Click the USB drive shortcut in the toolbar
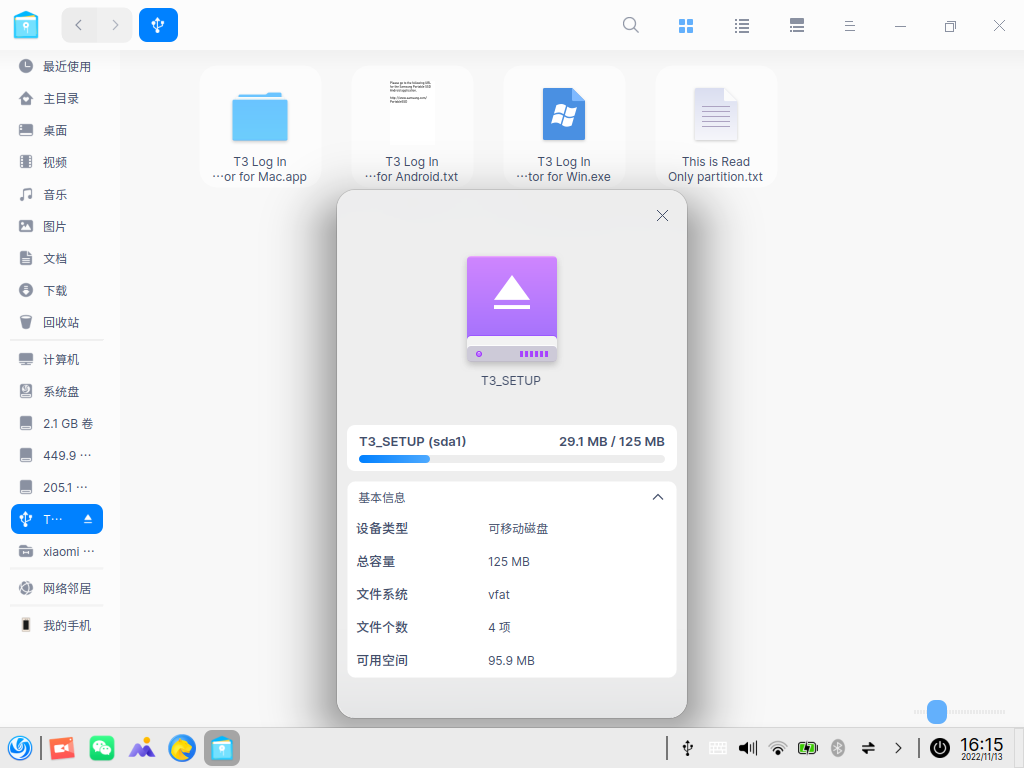The image size is (1024, 768). [158, 25]
